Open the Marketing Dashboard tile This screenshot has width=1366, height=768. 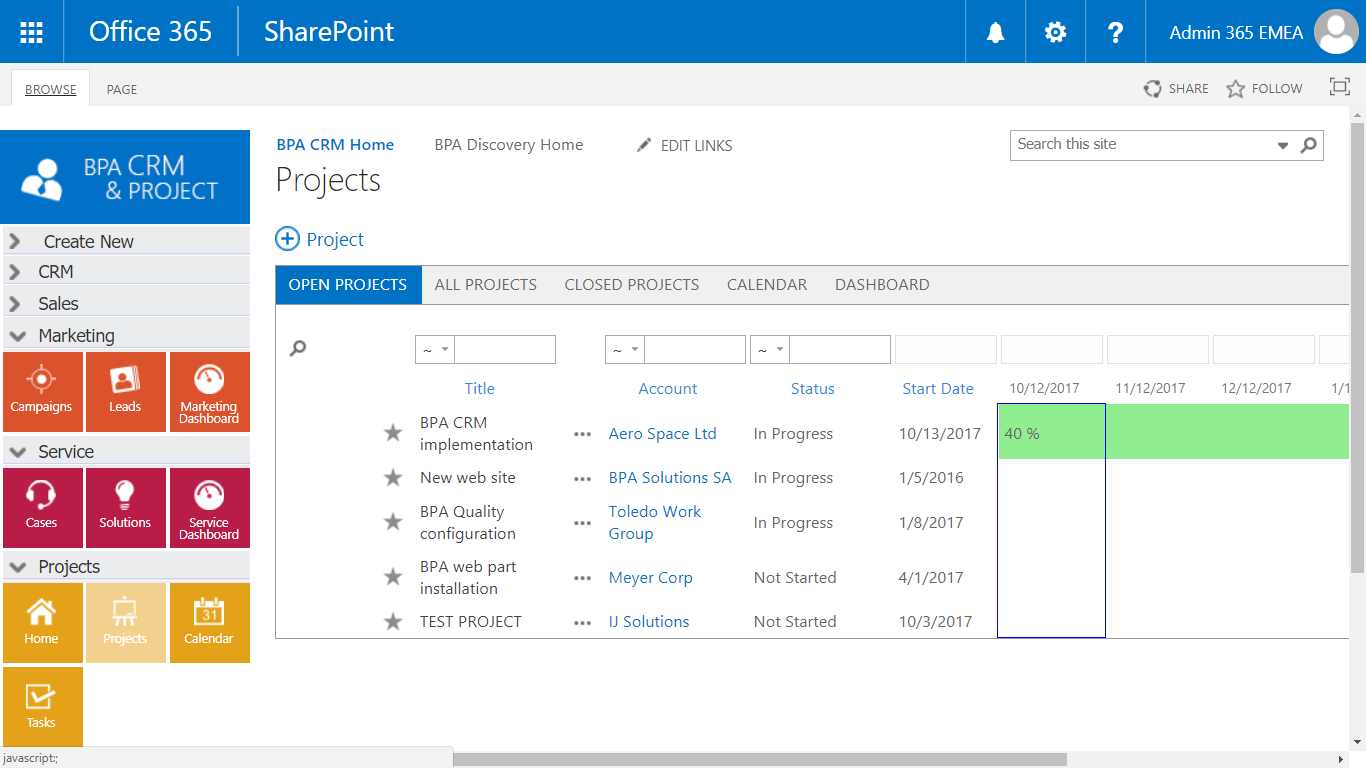209,391
